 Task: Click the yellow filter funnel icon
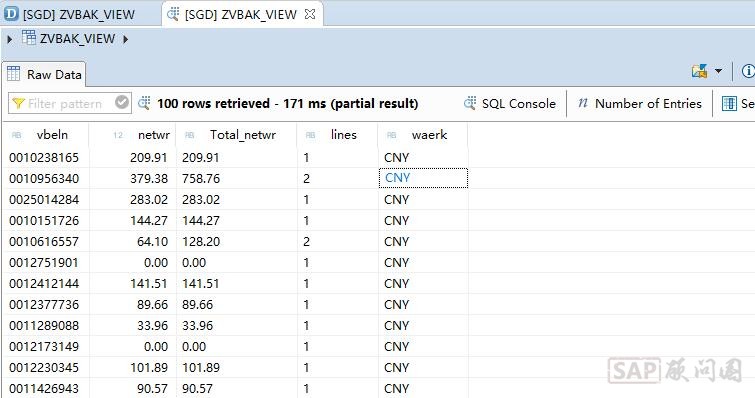(18, 103)
